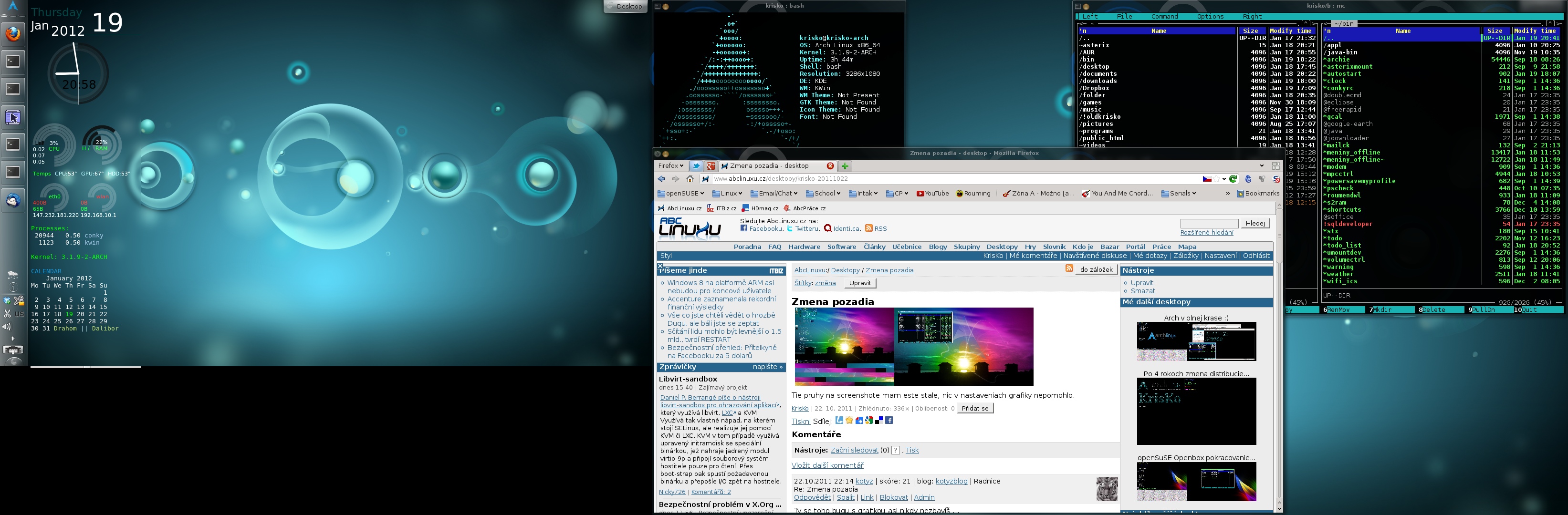Viewport: 1568px width, 515px height.
Task: Click the RSS feed icon beside do záložek
Action: (1069, 269)
